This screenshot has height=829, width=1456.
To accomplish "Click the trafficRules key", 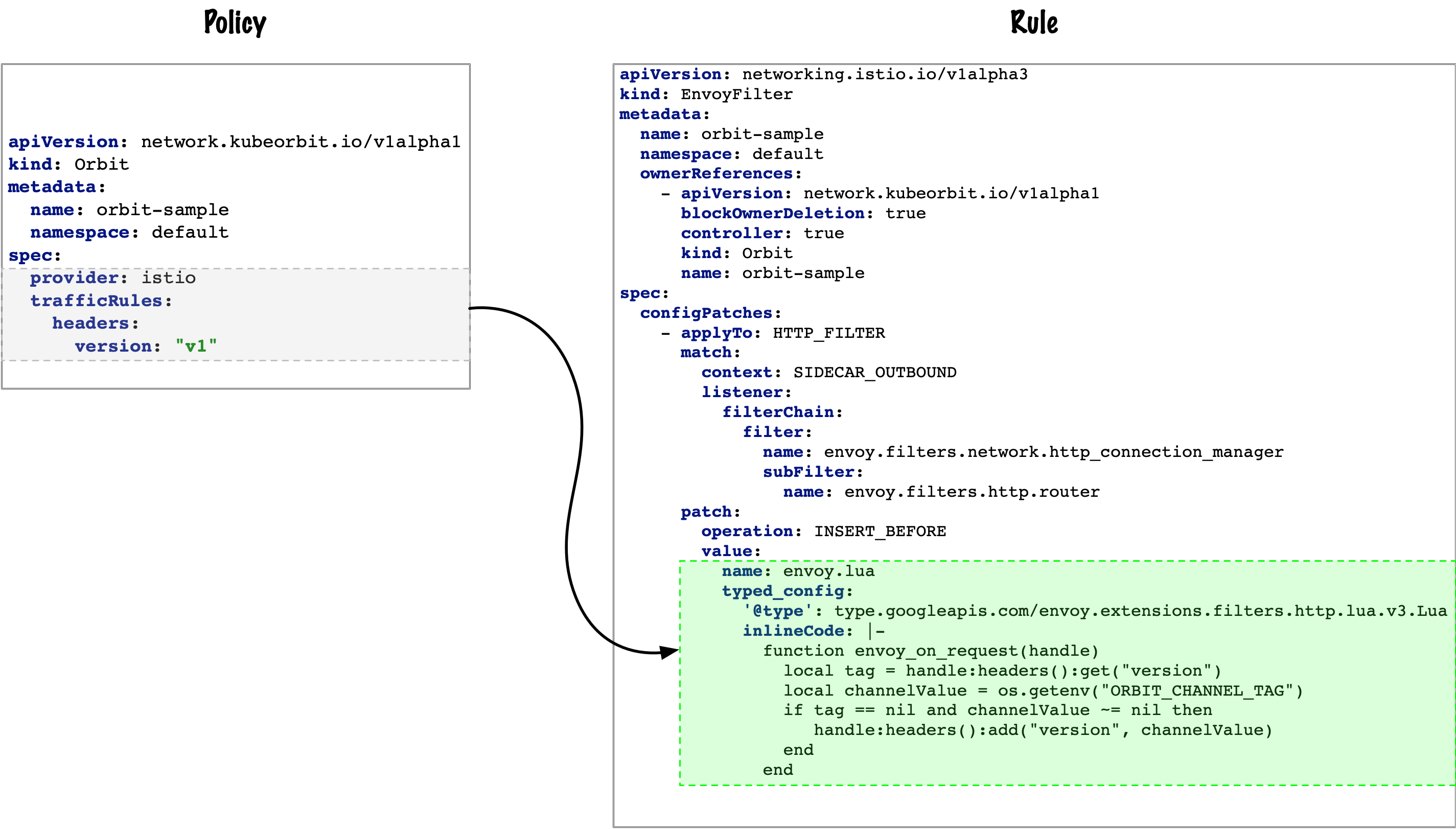I will point(96,301).
